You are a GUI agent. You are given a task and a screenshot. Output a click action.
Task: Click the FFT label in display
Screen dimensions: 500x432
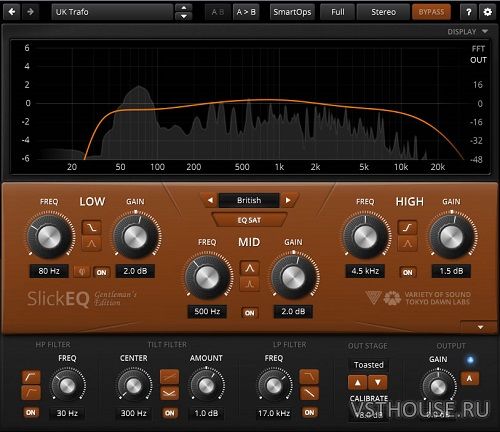pyautogui.click(x=478, y=49)
